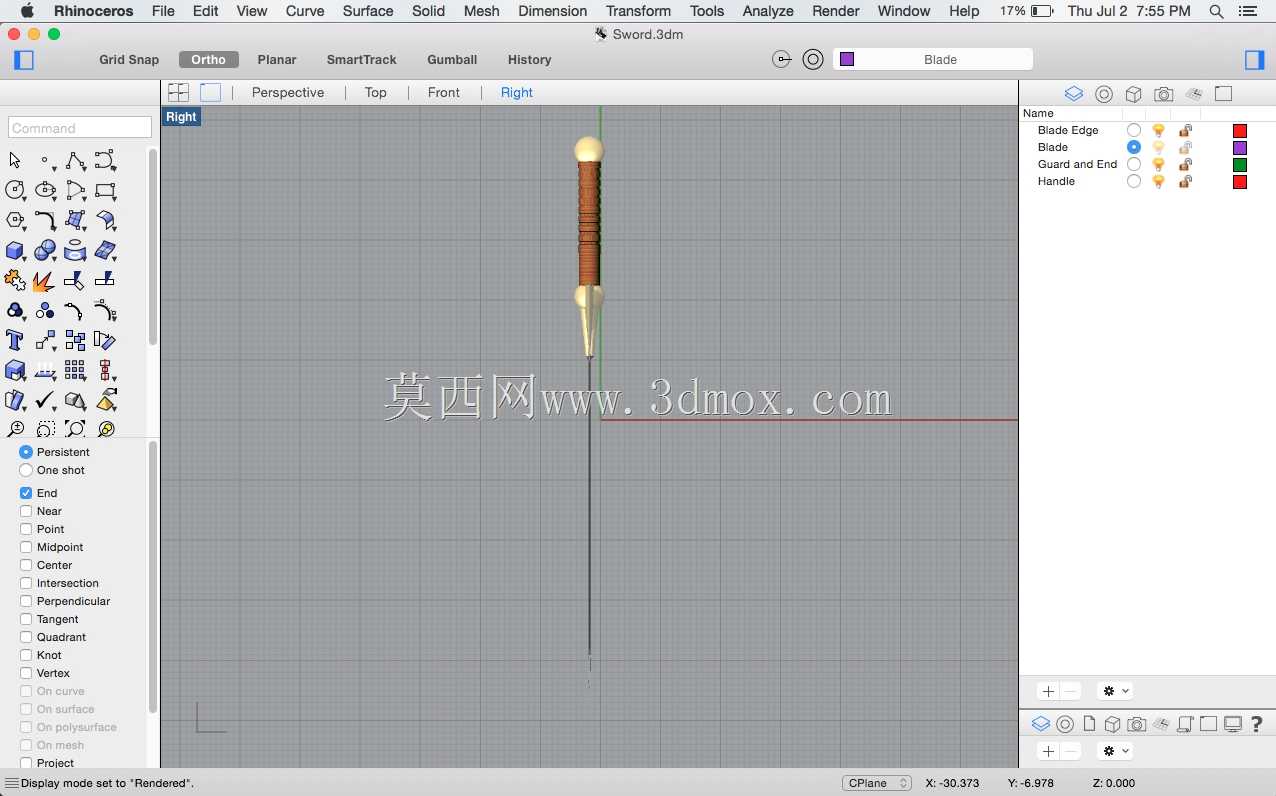Toggle the right sidebar panel button
1276x796 pixels.
tap(1255, 60)
